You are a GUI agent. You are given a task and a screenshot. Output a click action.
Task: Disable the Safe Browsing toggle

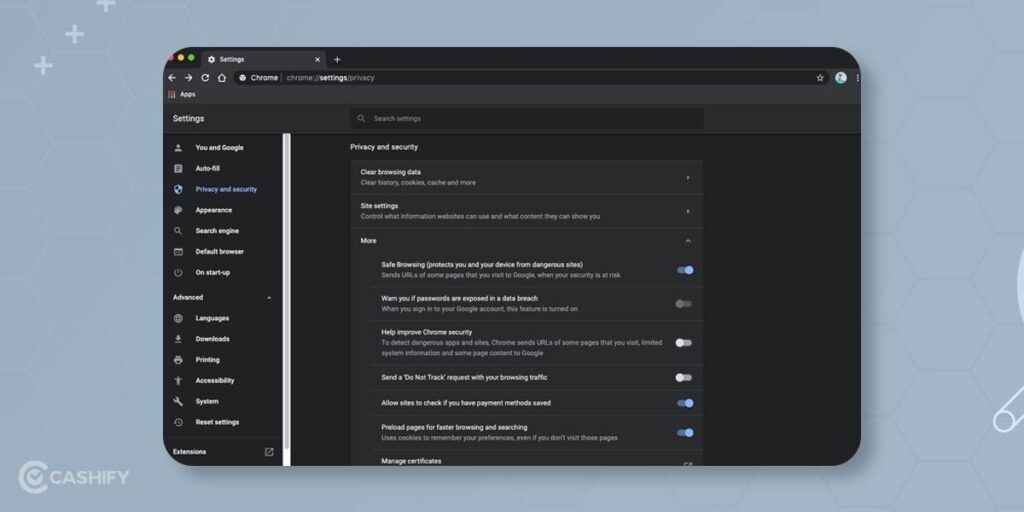click(x=685, y=270)
